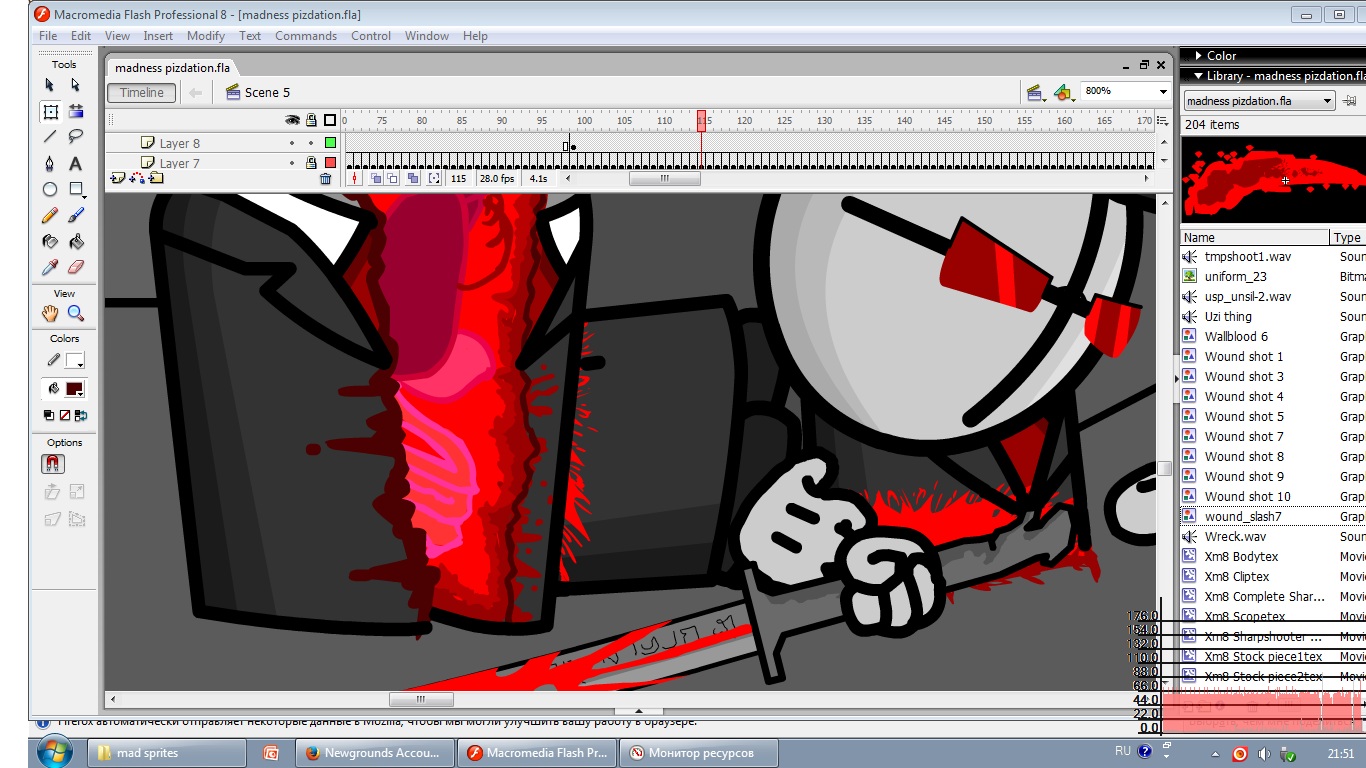The width and height of the screenshot is (1366, 768).
Task: Open the timeline options menu icon
Action: [1162, 121]
